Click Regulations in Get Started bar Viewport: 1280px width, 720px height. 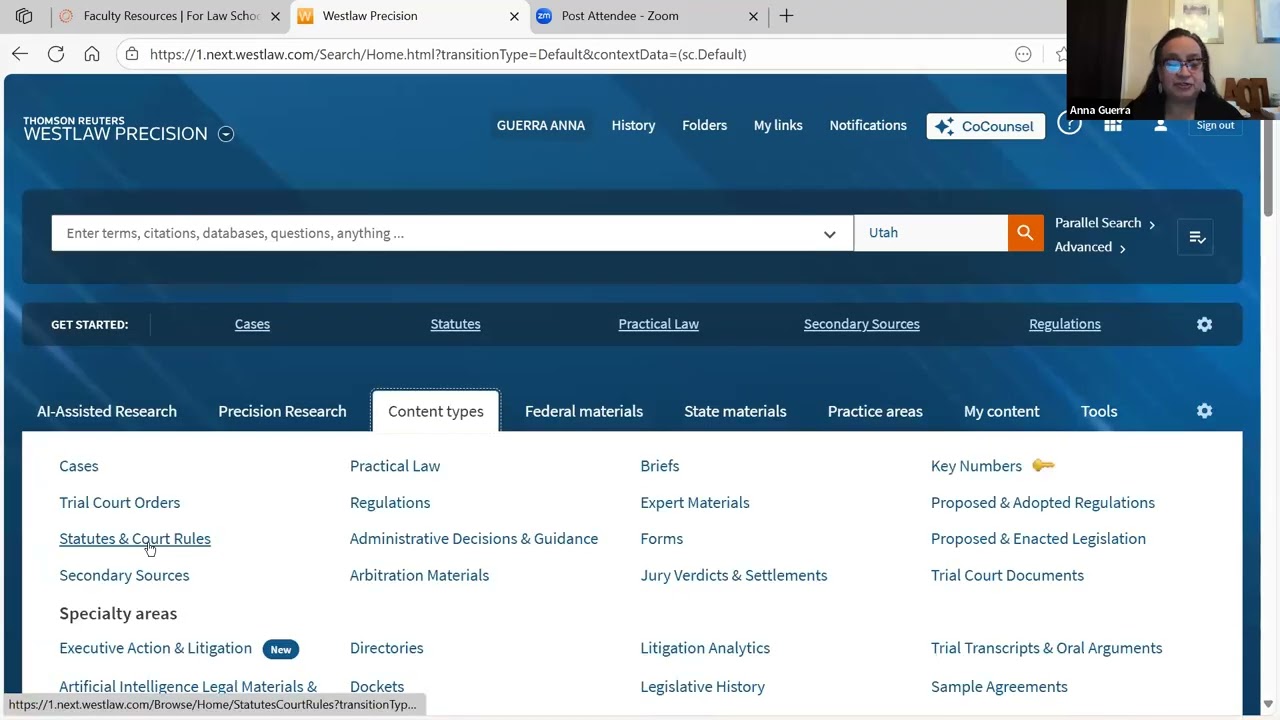tap(1065, 324)
